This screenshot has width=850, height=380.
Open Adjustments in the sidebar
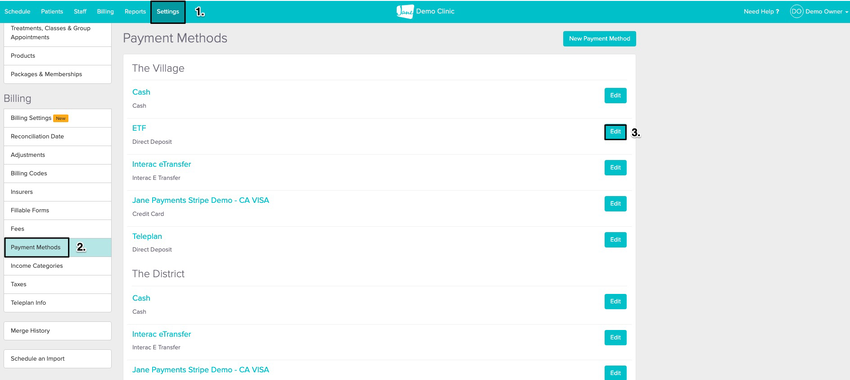tap(57, 155)
